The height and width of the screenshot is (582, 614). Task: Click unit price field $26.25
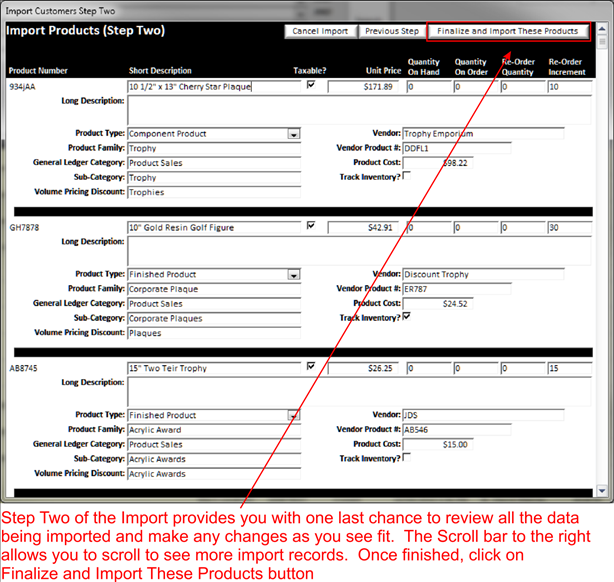363,368
